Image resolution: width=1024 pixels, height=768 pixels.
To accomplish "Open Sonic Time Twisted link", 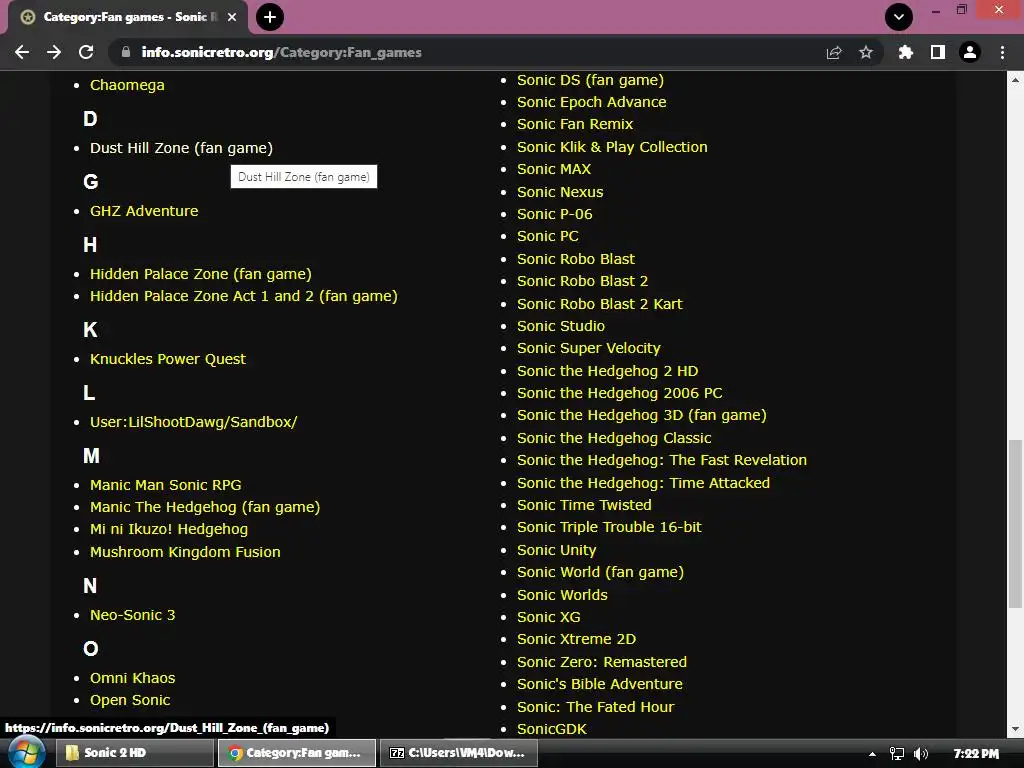I will tap(584, 505).
